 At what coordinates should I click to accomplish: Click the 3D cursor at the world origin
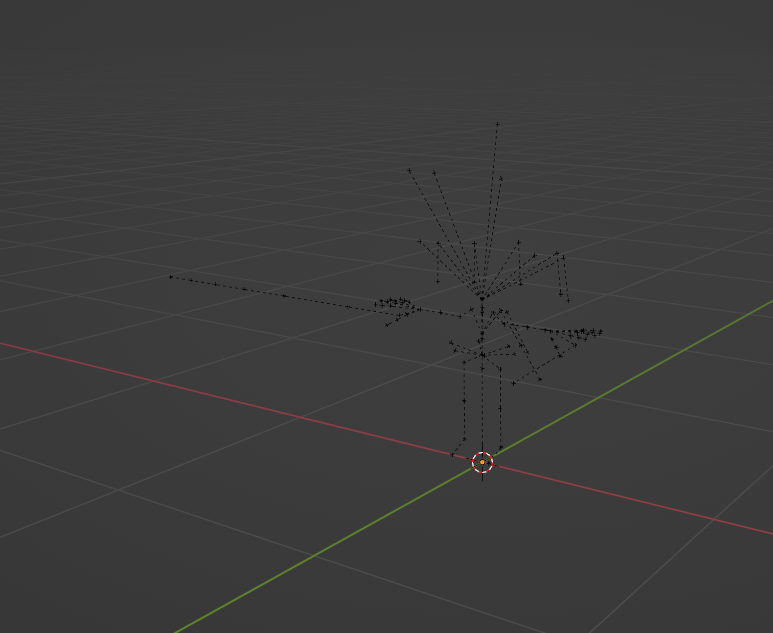click(x=482, y=462)
